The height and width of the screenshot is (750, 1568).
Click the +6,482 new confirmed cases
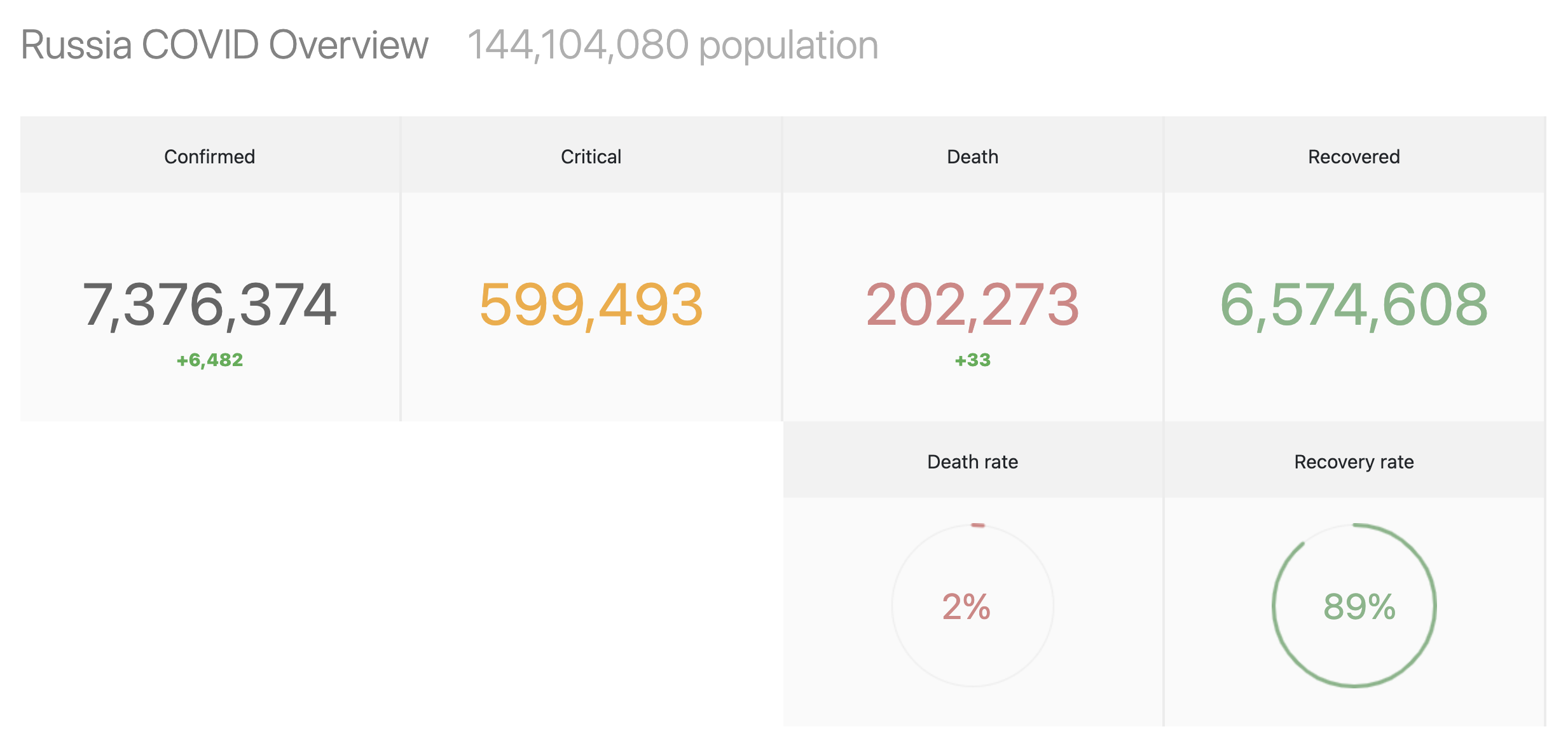(209, 360)
